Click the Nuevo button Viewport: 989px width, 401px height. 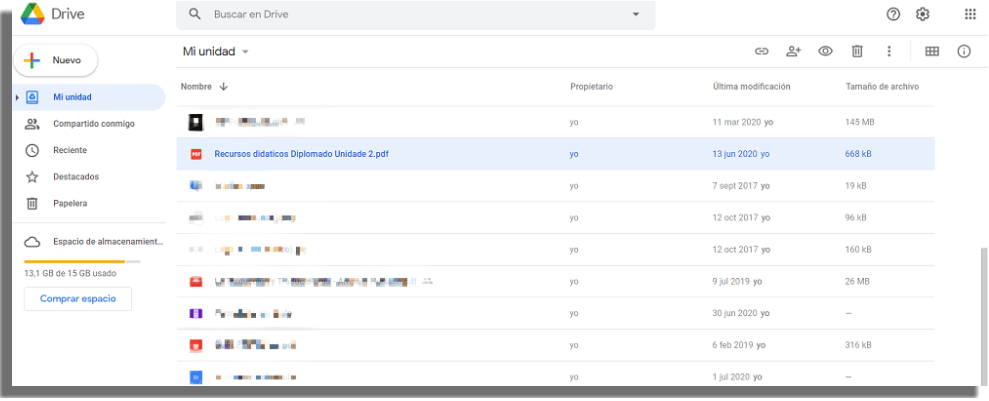[56, 61]
